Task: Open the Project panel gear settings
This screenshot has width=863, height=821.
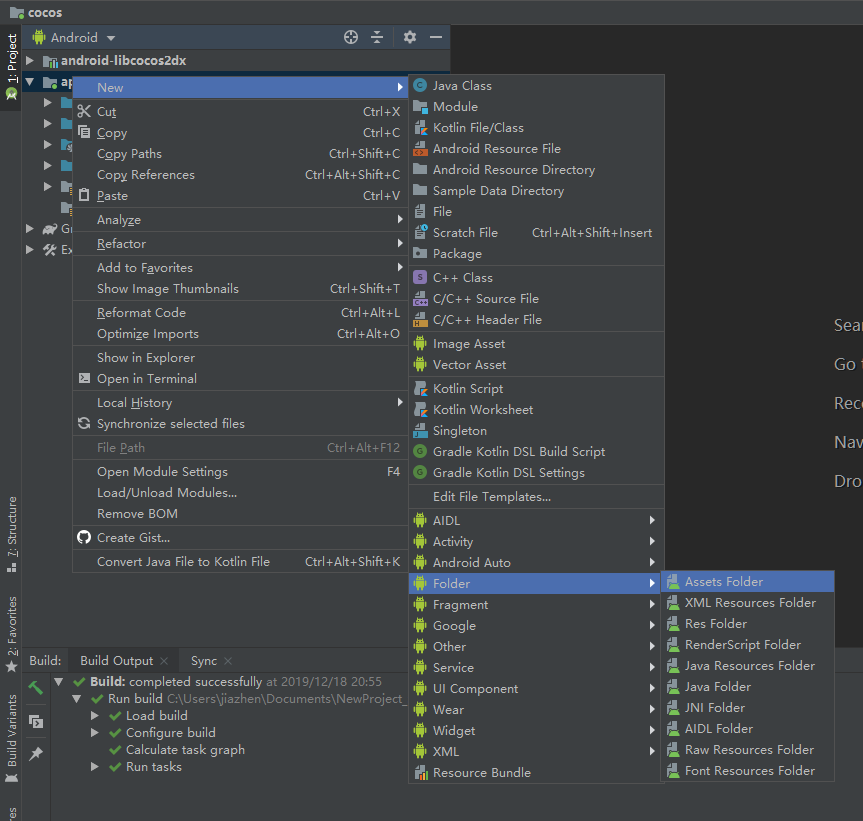Action: (410, 37)
